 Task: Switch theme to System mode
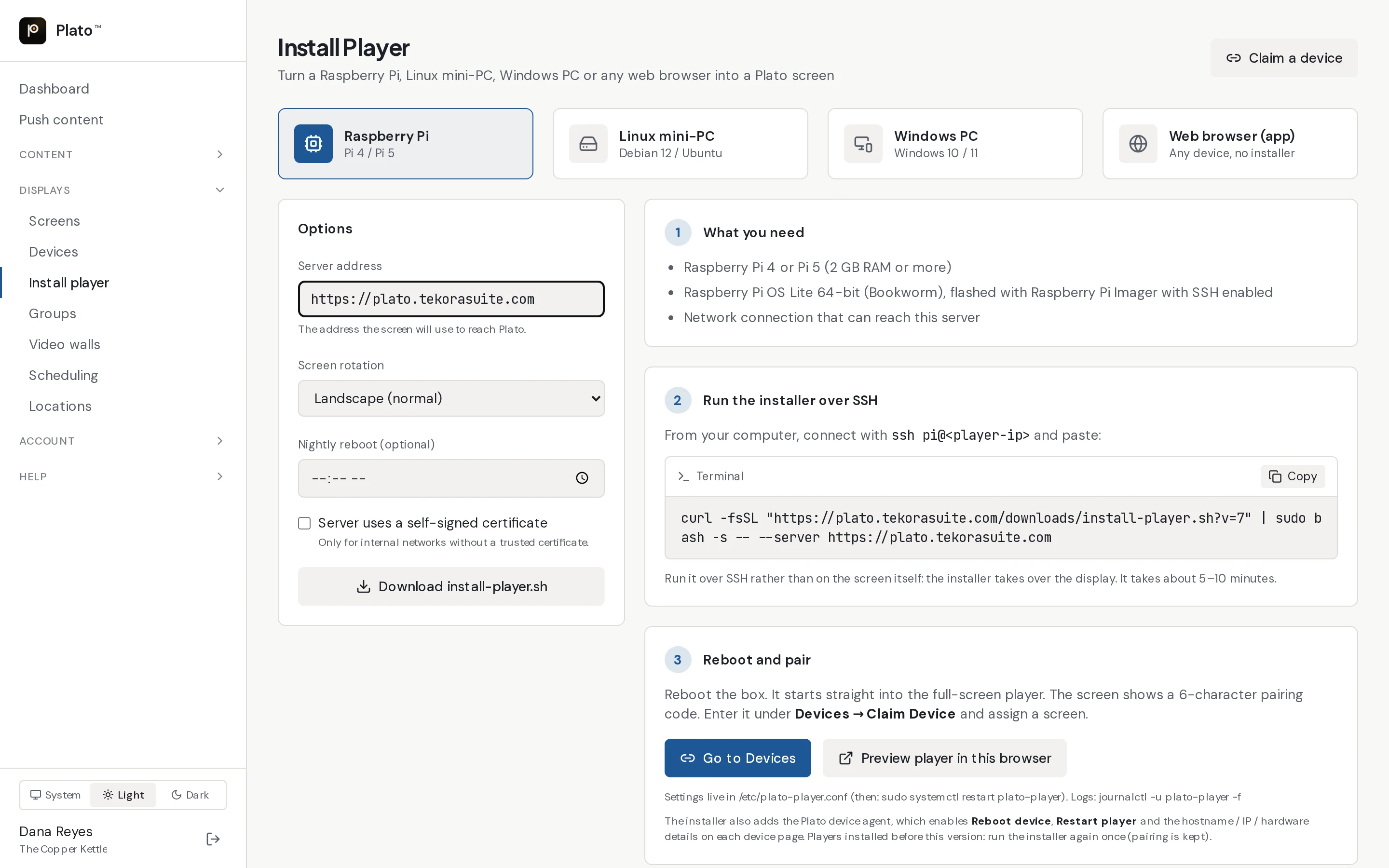[55, 795]
